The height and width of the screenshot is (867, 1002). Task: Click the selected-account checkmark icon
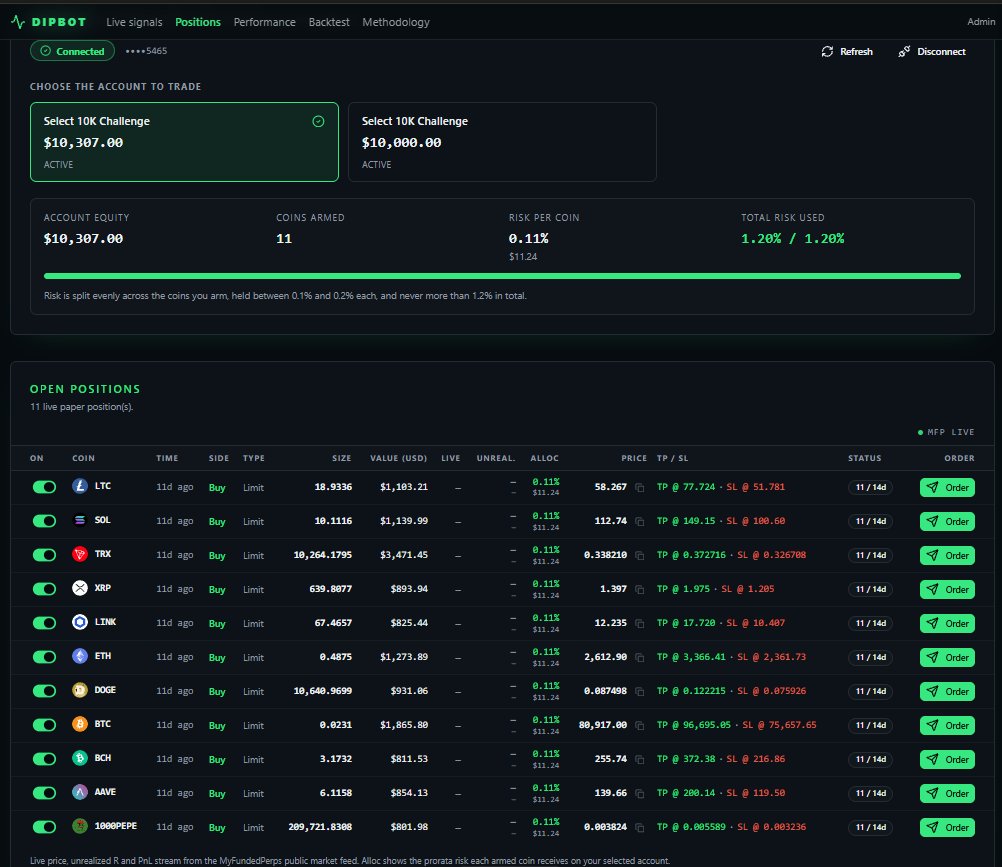point(318,121)
